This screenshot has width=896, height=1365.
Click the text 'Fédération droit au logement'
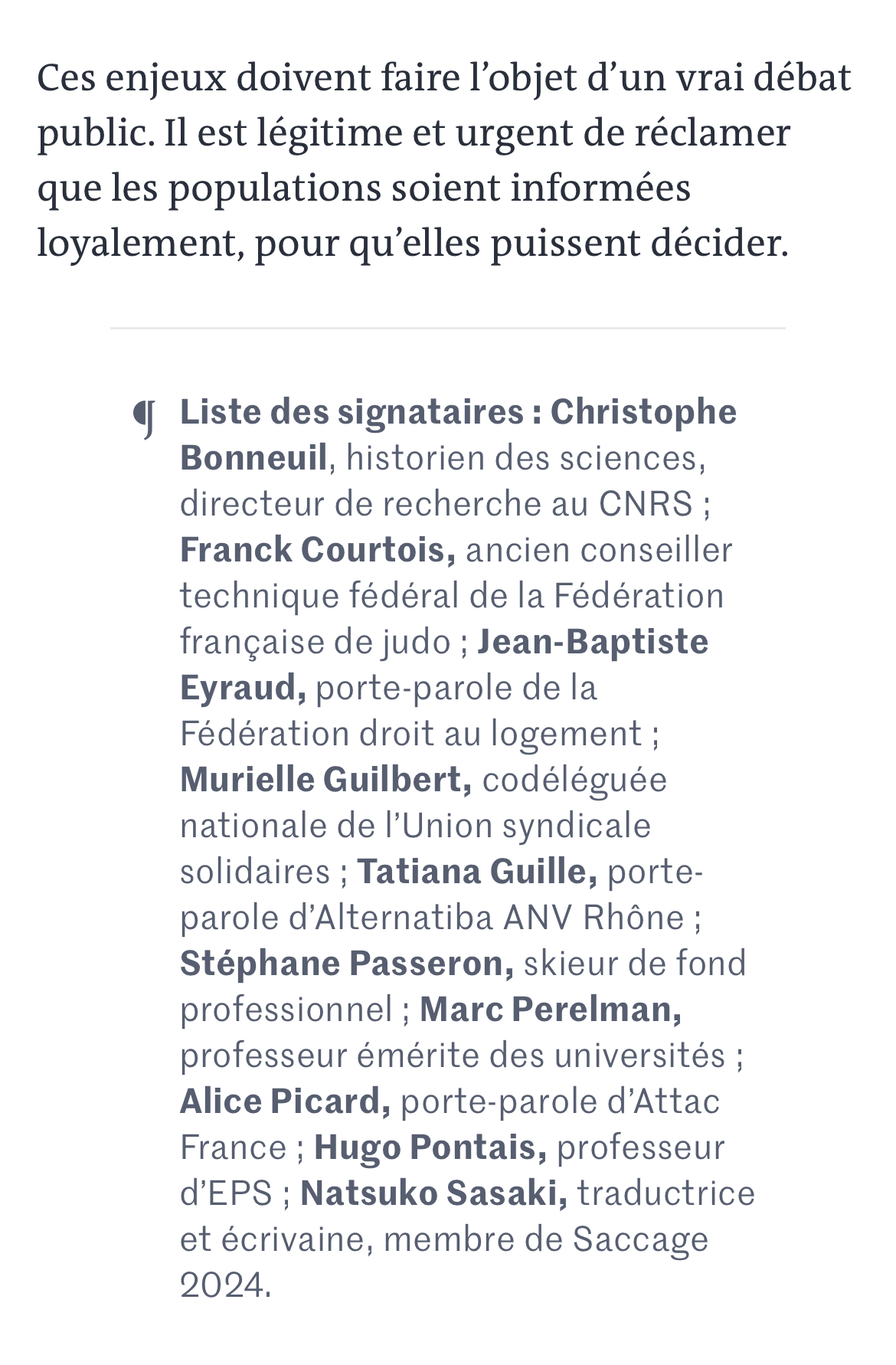coord(410,734)
